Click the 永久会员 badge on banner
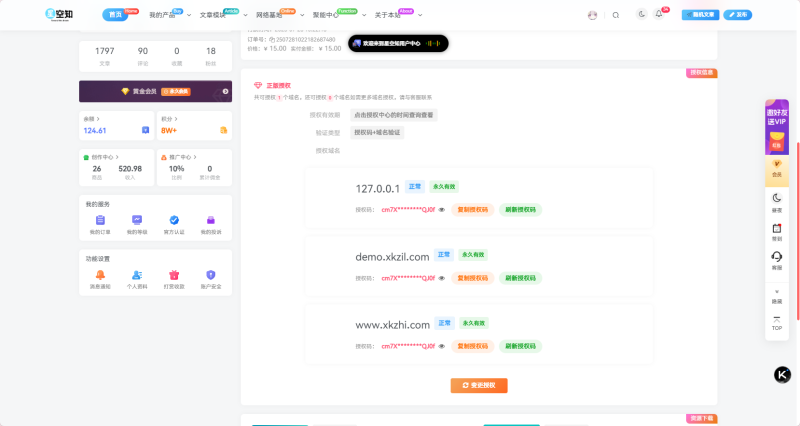800x426 pixels. coord(176,91)
